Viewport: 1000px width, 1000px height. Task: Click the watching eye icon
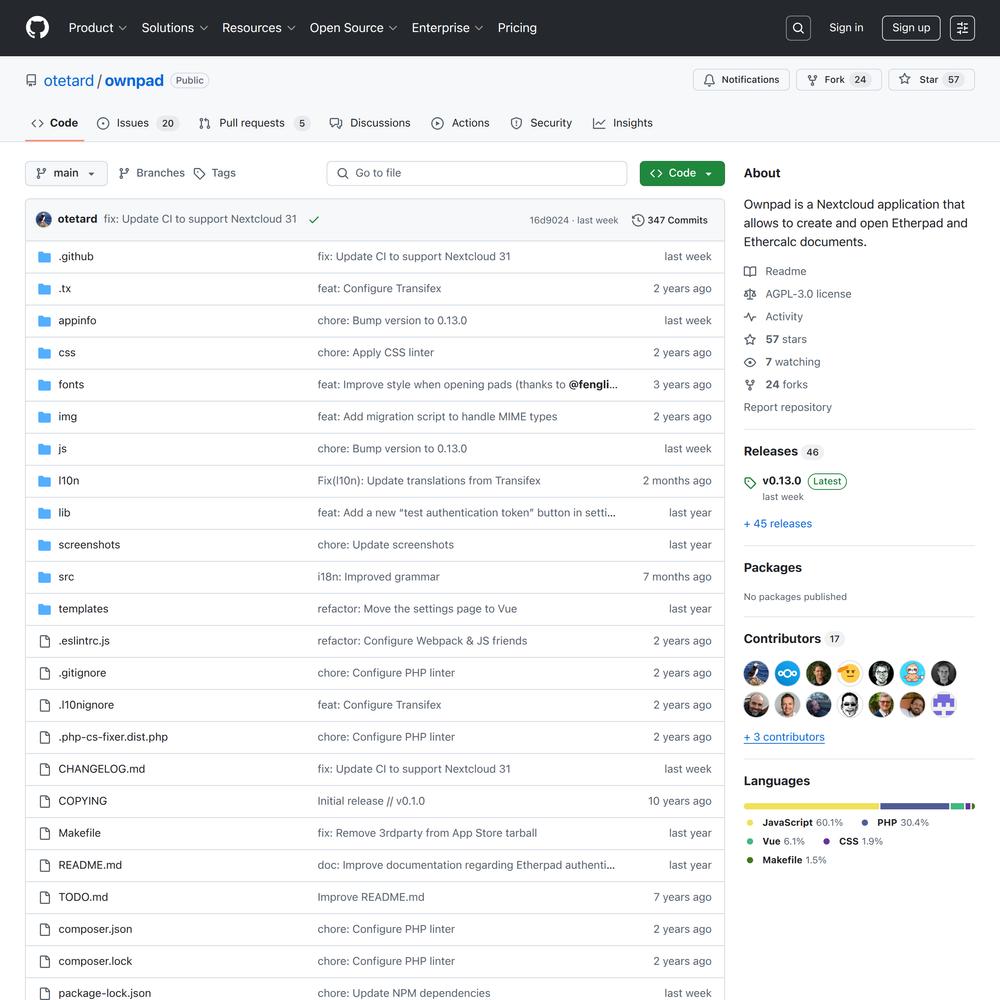tap(750, 362)
